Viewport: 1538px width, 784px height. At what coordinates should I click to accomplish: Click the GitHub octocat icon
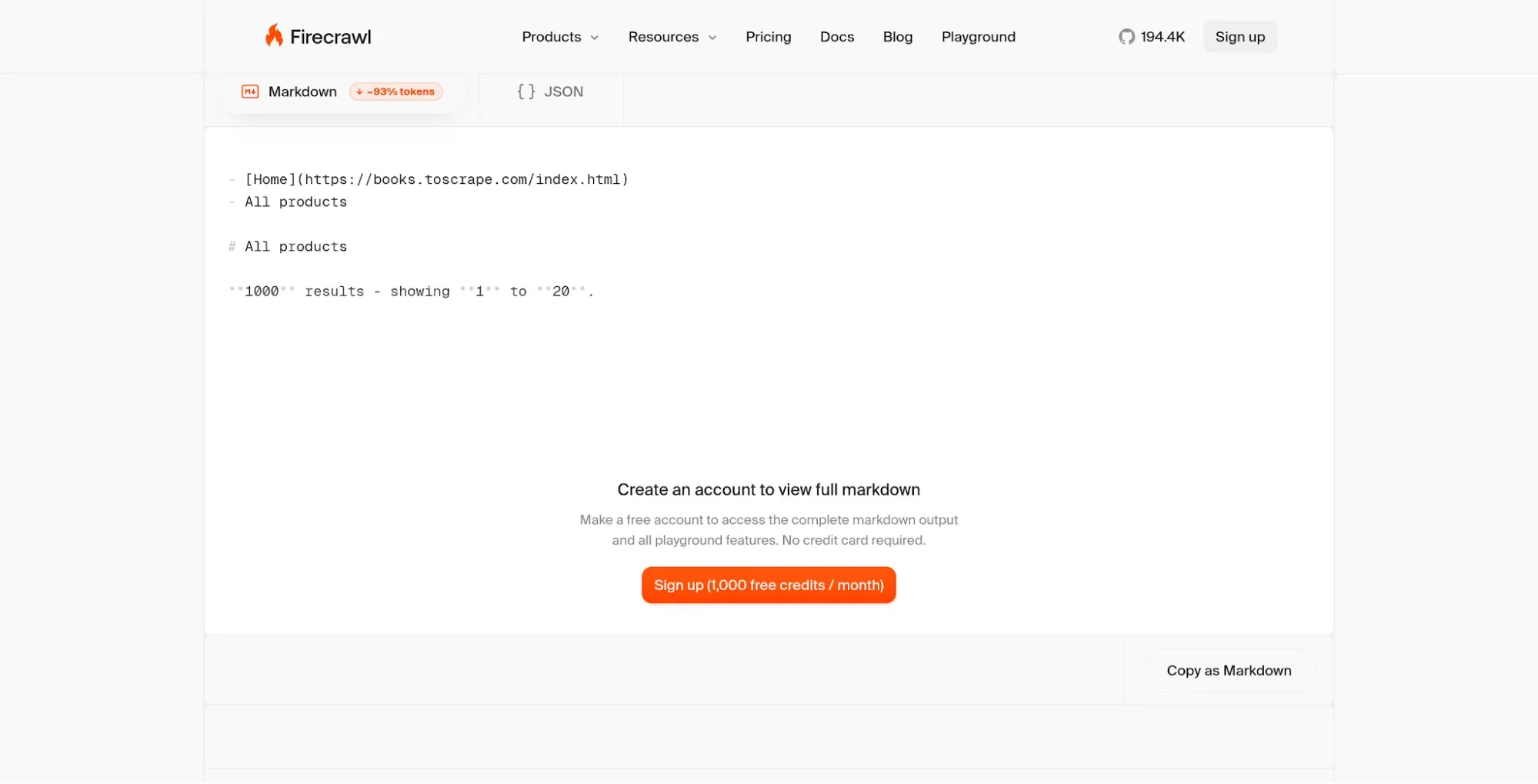click(x=1126, y=37)
